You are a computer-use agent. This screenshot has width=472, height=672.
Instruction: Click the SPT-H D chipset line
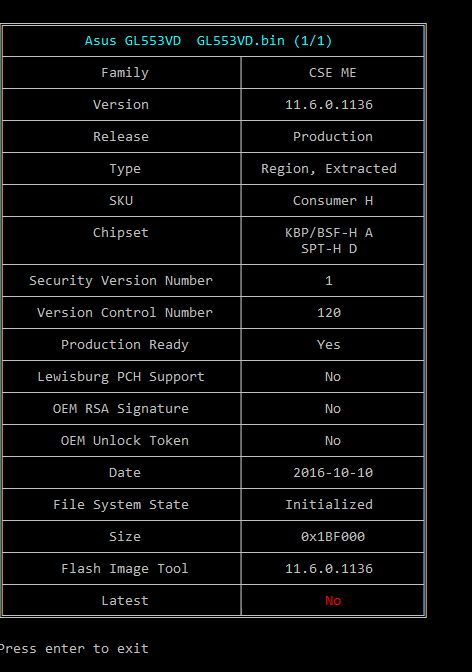pos(329,249)
